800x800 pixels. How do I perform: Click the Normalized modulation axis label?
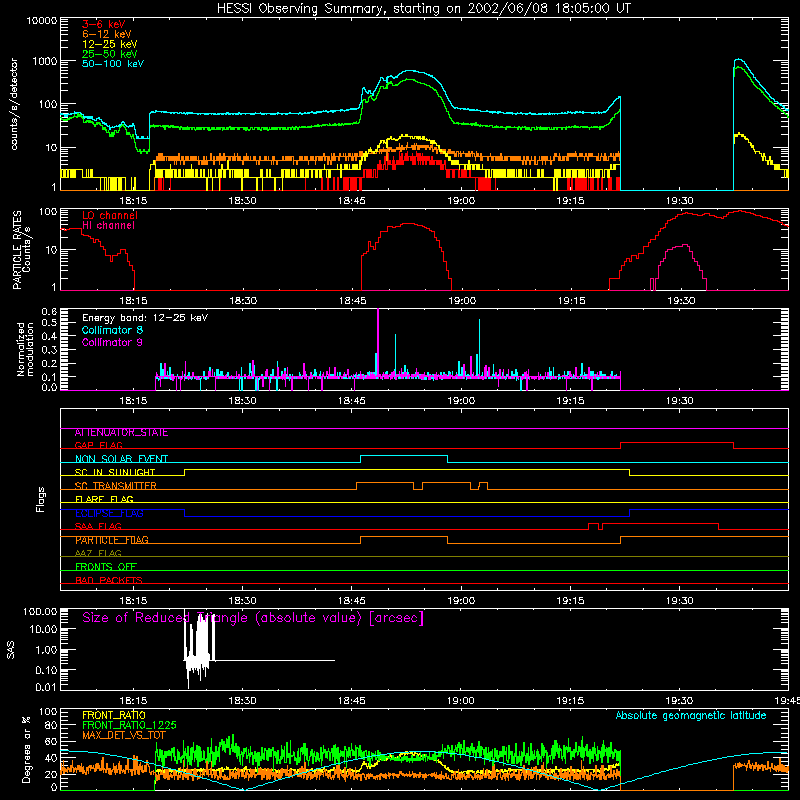[25, 349]
